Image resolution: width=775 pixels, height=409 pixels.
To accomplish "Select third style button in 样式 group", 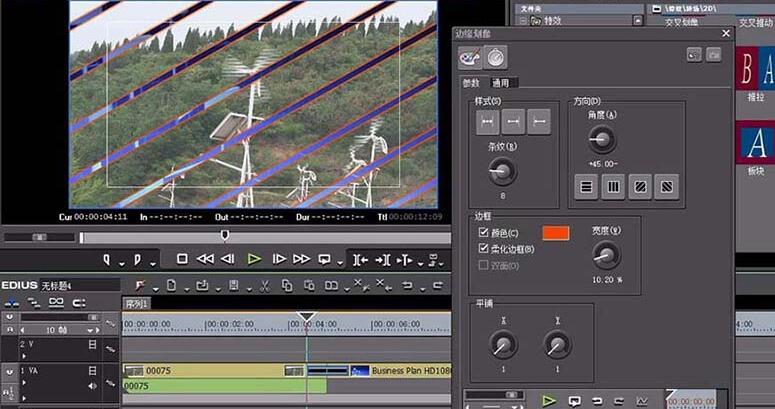I will (539, 122).
